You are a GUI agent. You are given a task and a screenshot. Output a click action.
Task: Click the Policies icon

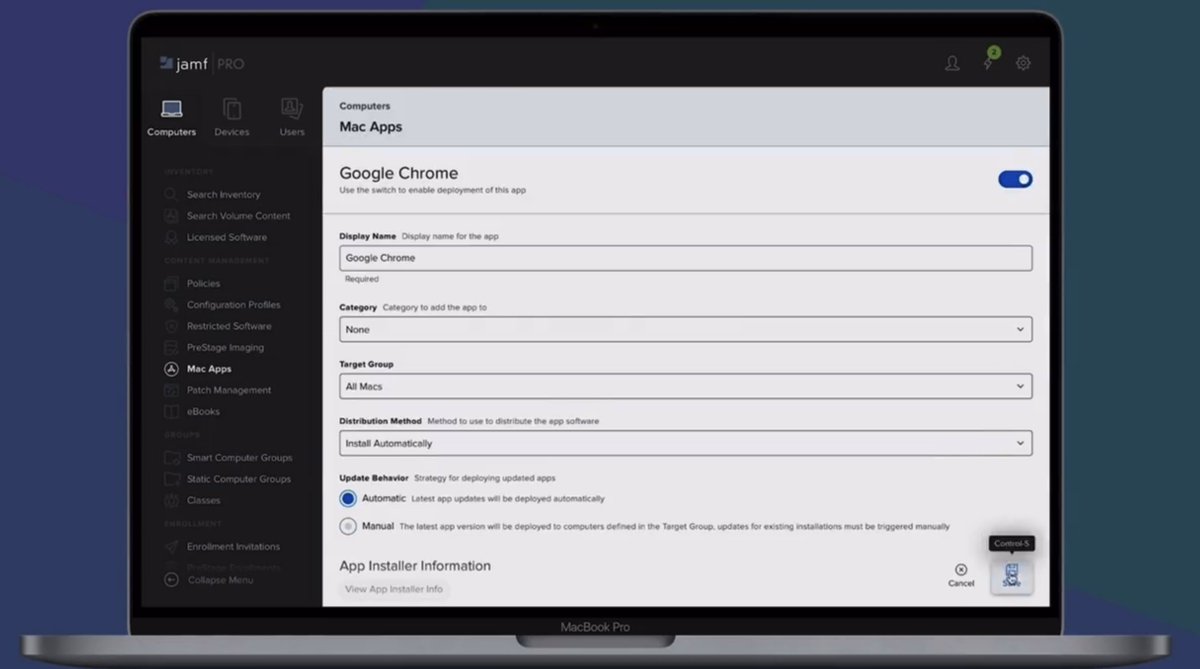point(171,283)
